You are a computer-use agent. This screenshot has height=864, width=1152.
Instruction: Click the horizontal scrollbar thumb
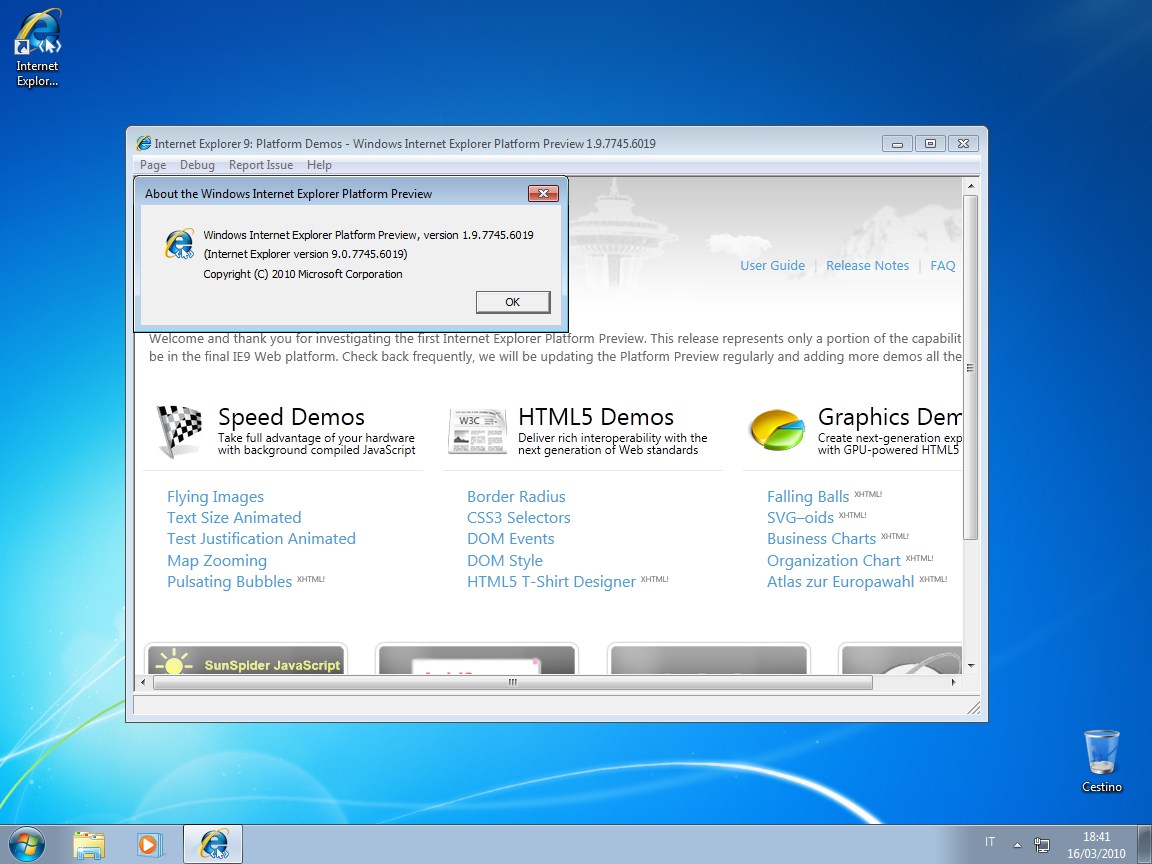[x=513, y=683]
